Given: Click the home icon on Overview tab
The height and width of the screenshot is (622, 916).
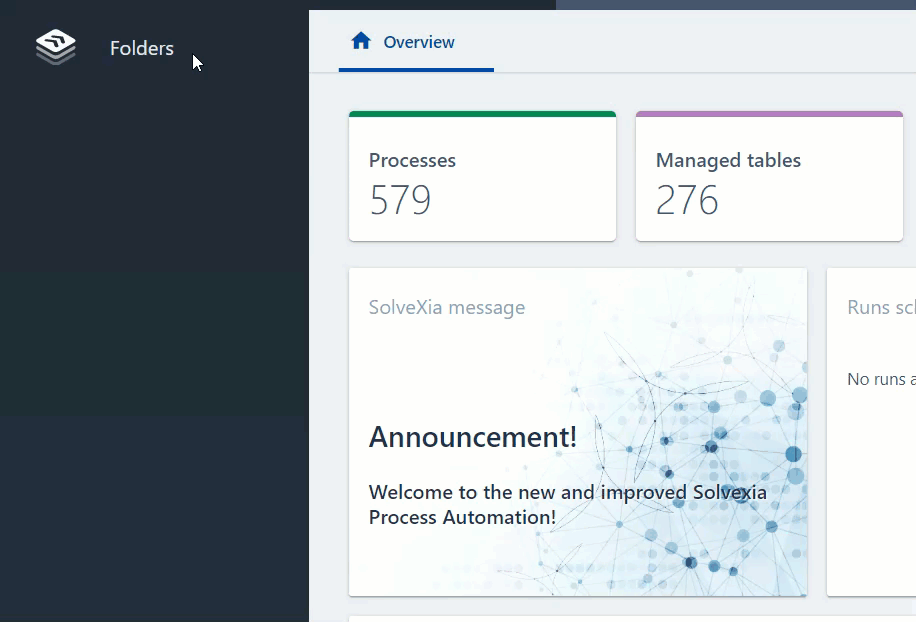Looking at the screenshot, I should [361, 41].
